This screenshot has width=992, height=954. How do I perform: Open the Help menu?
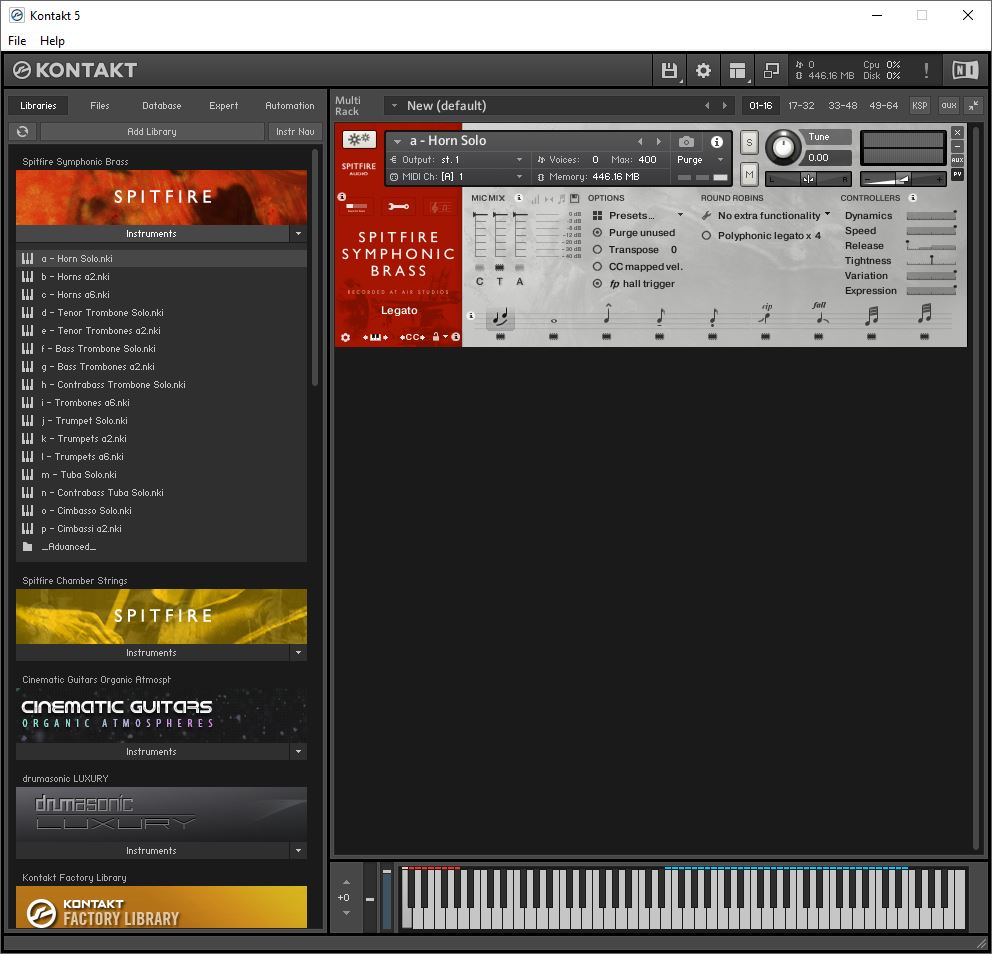tap(53, 40)
